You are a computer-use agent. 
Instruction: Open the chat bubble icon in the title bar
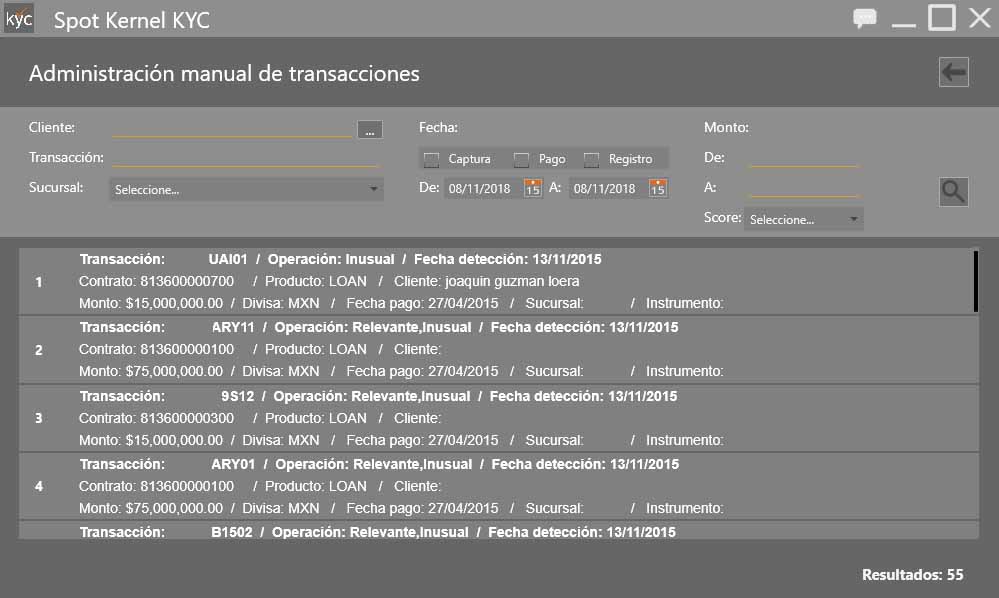pos(864,19)
